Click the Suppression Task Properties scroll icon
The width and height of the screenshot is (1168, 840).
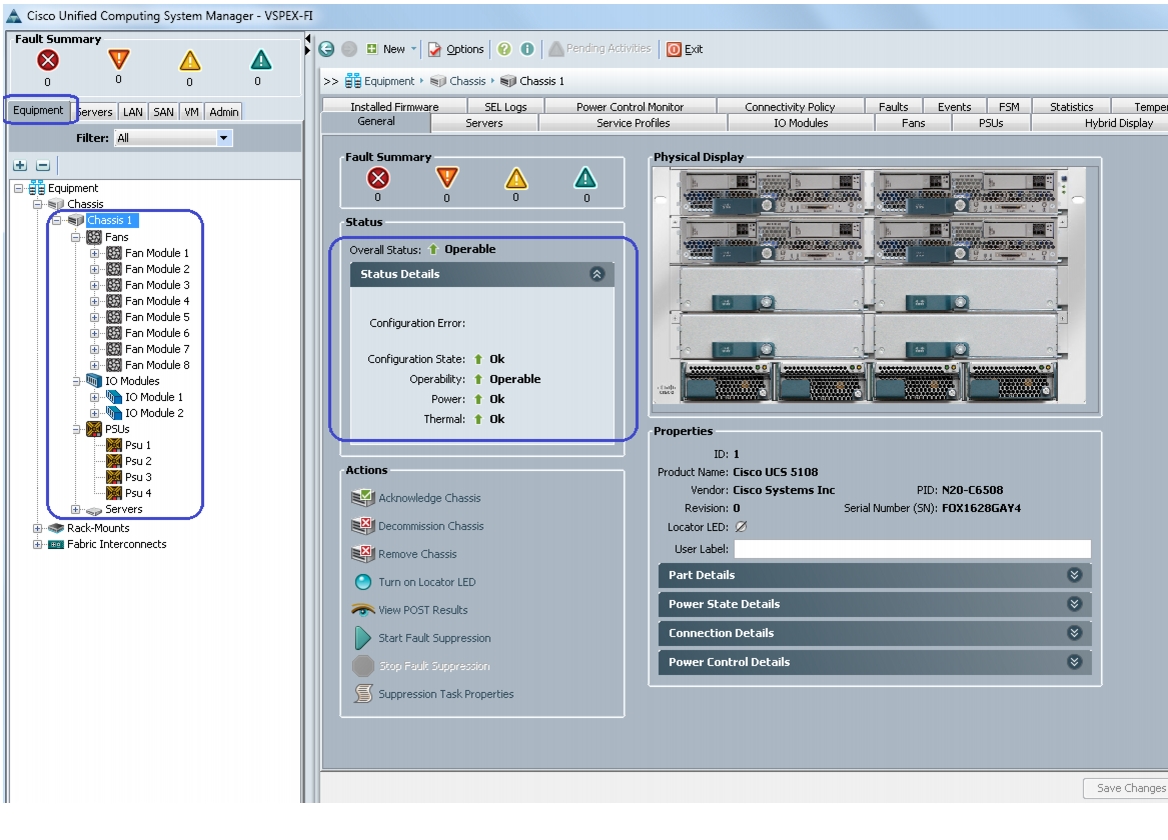pyautogui.click(x=363, y=693)
